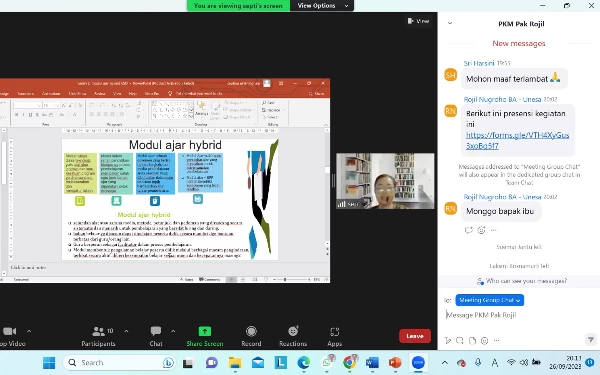Toggle microphone in system tray
This screenshot has height=375, width=600.
click(x=478, y=362)
